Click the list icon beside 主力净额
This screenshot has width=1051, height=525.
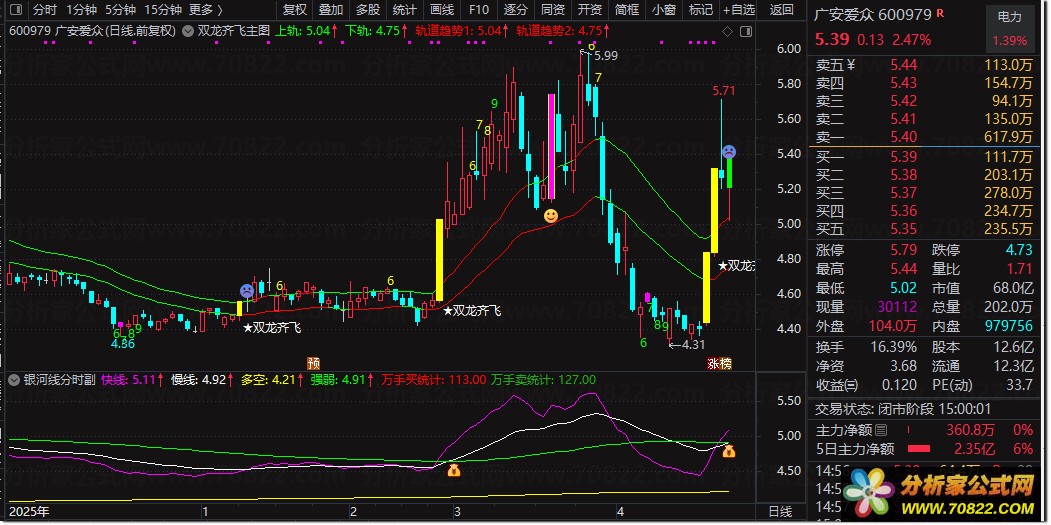tap(881, 430)
